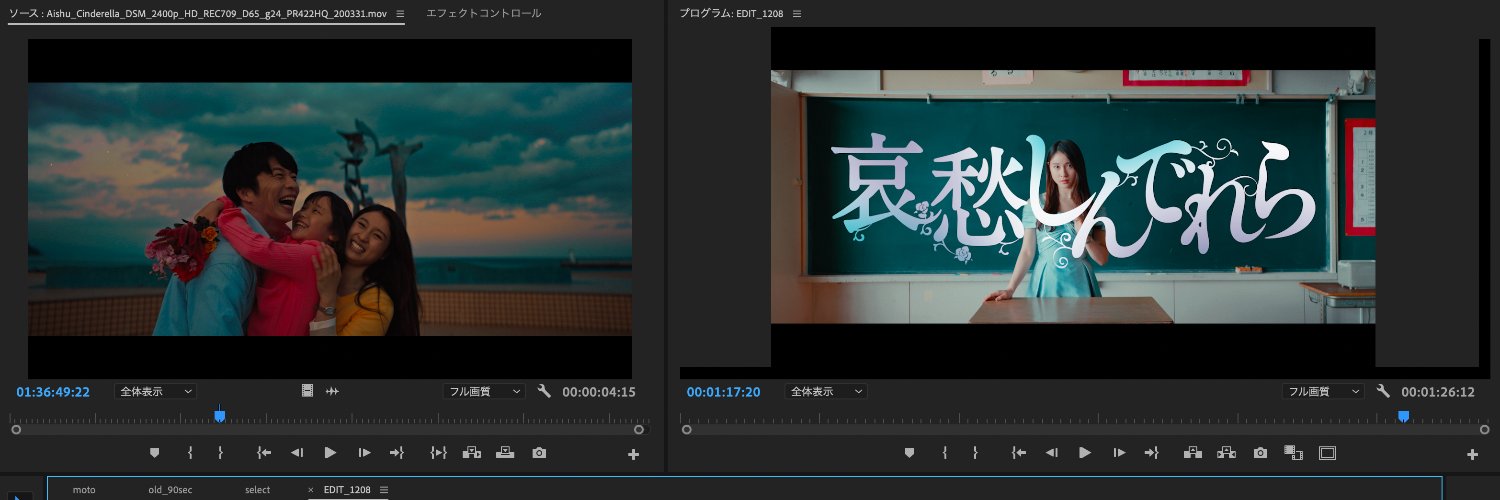Screen dimensions: 1500x500
Task: Click the Source monitor video preview
Action: click(330, 208)
